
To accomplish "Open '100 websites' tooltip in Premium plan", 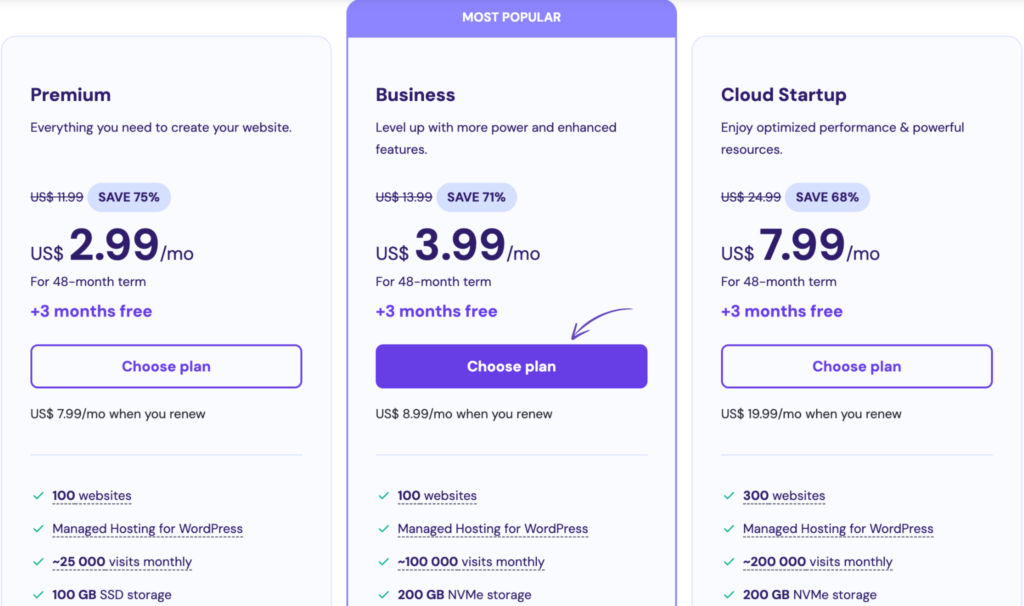I will pyautogui.click(x=91, y=496).
